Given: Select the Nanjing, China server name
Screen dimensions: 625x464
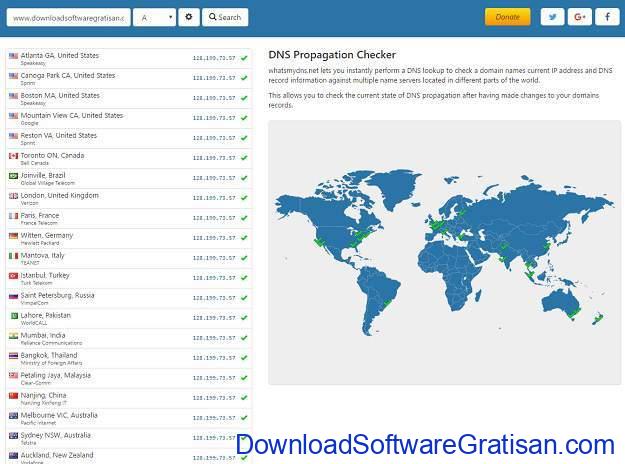Looking at the screenshot, I should [43, 395].
